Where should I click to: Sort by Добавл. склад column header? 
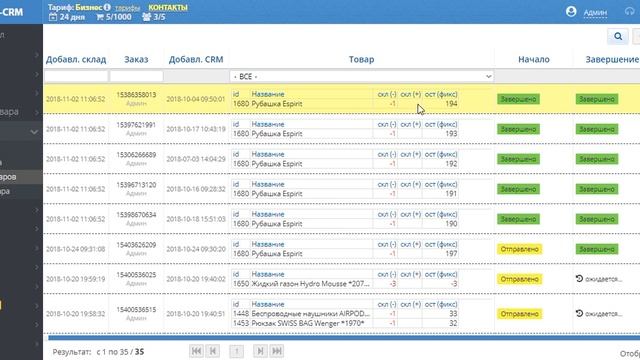[76, 60]
